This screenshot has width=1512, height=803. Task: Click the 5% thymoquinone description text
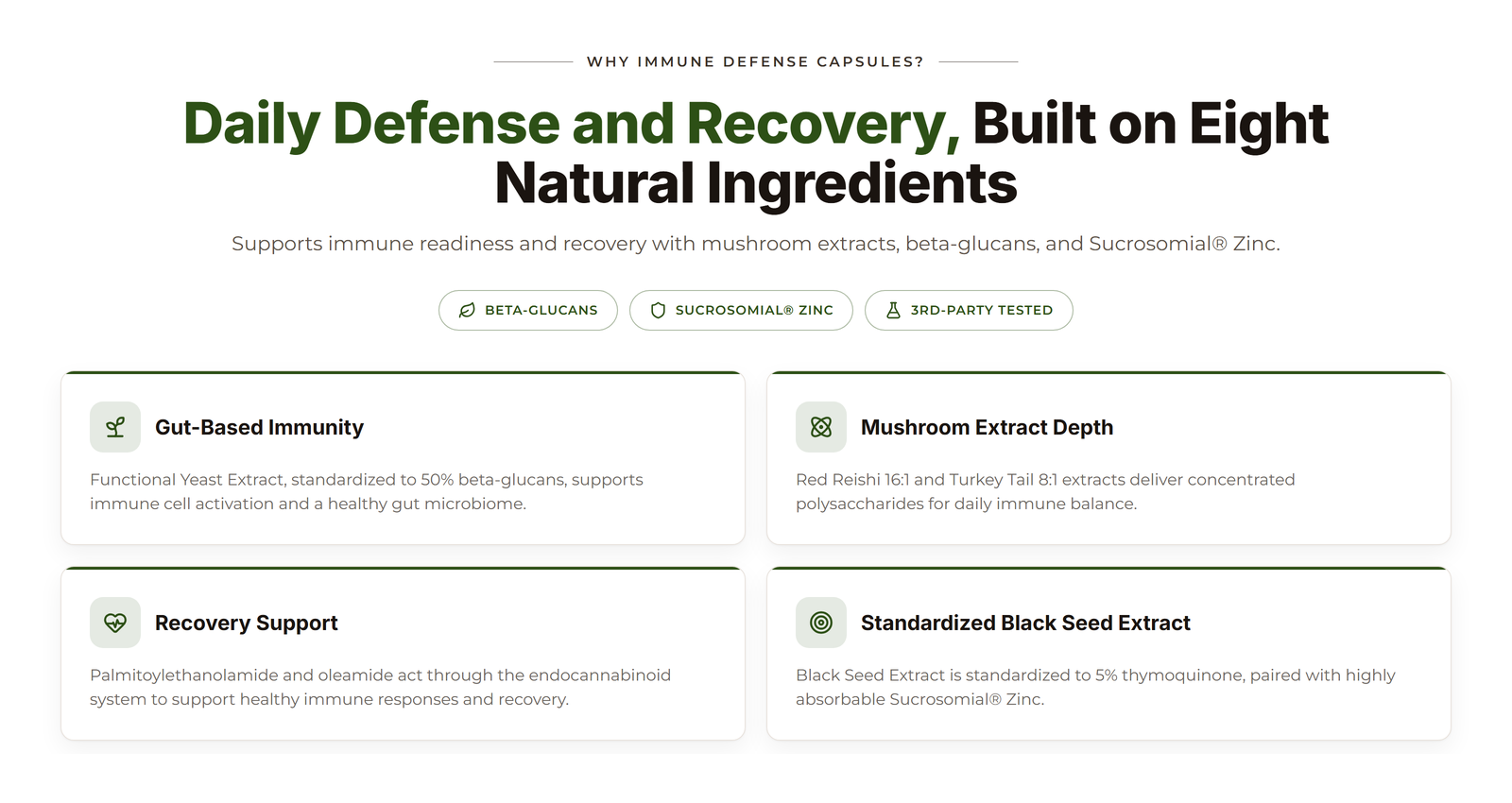pyautogui.click(x=1095, y=687)
